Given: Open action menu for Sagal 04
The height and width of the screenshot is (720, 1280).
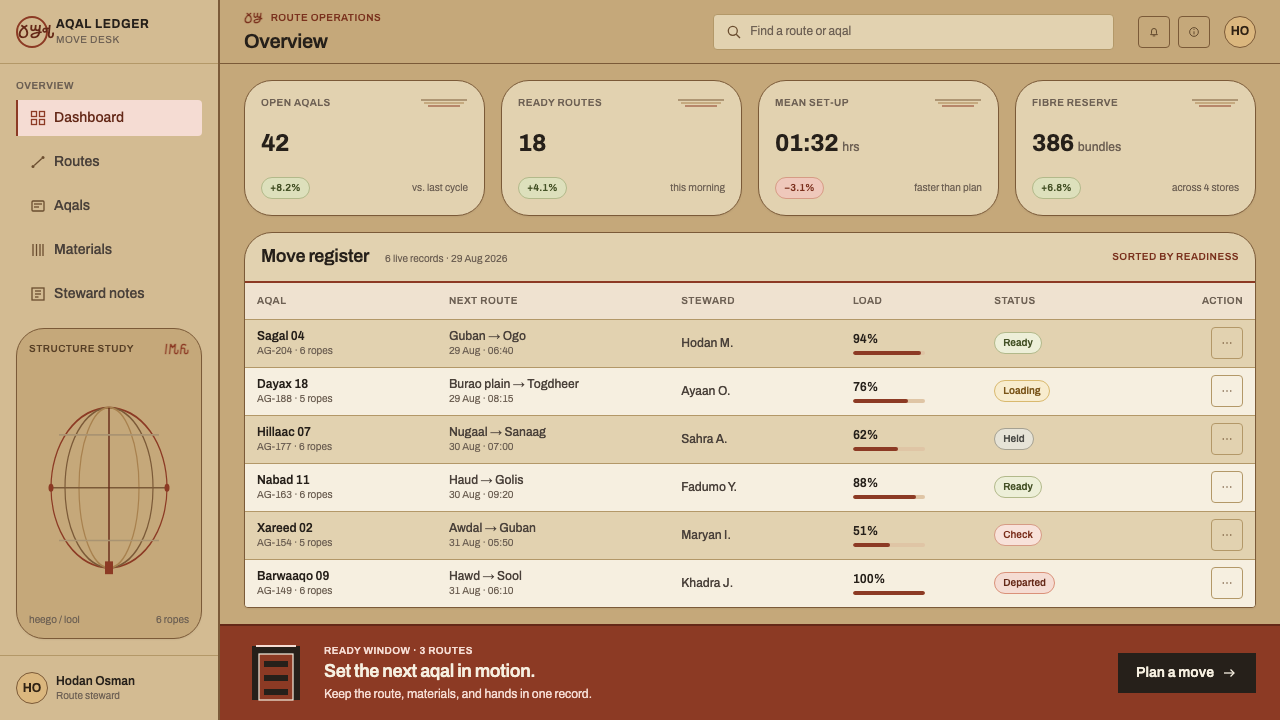Looking at the screenshot, I should click(1227, 343).
